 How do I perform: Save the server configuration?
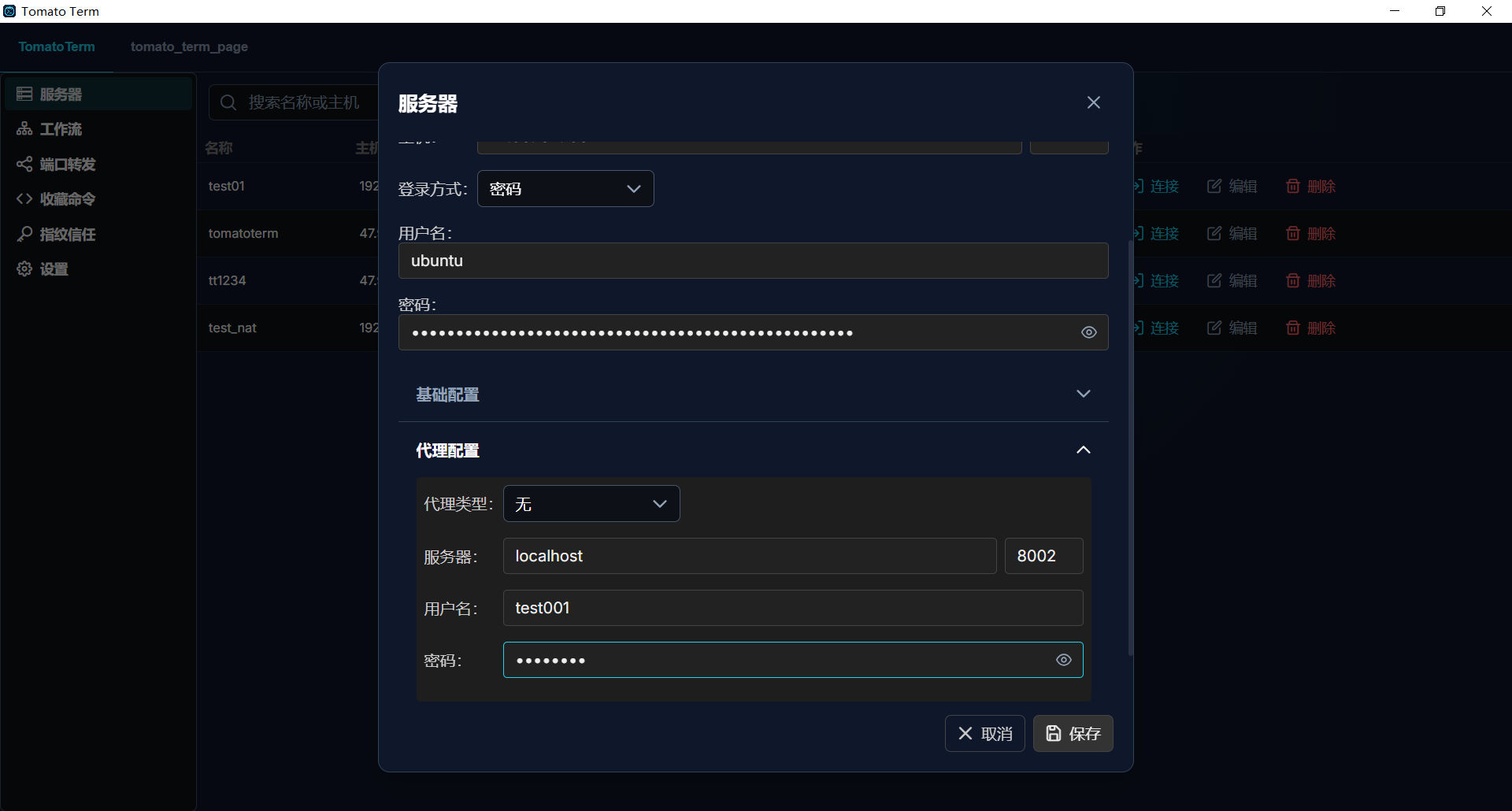coord(1073,733)
